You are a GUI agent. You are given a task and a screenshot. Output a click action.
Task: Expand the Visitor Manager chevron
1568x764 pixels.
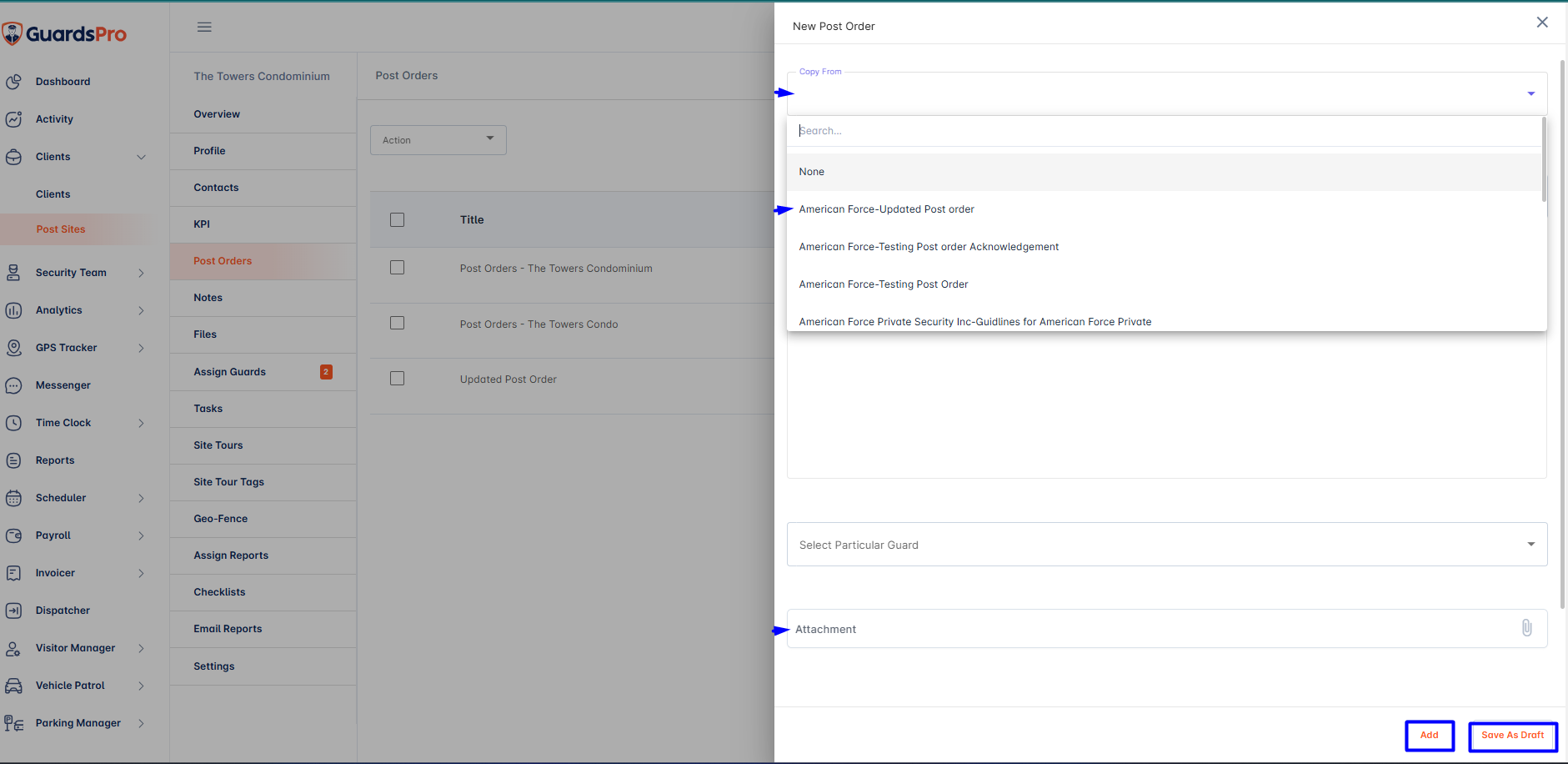pyautogui.click(x=141, y=648)
